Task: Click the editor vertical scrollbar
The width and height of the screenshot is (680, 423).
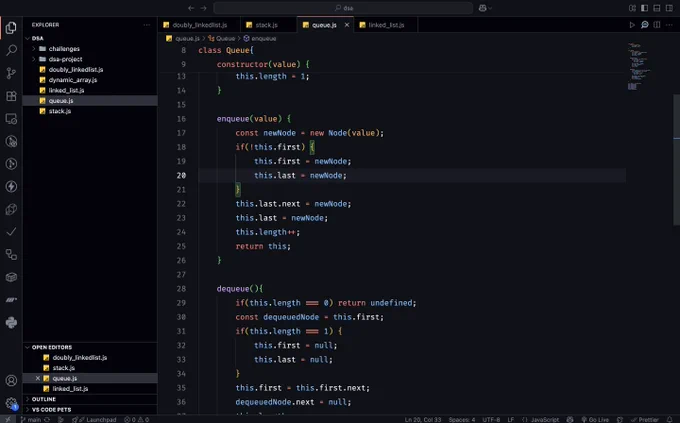Action: pyautogui.click(x=677, y=160)
